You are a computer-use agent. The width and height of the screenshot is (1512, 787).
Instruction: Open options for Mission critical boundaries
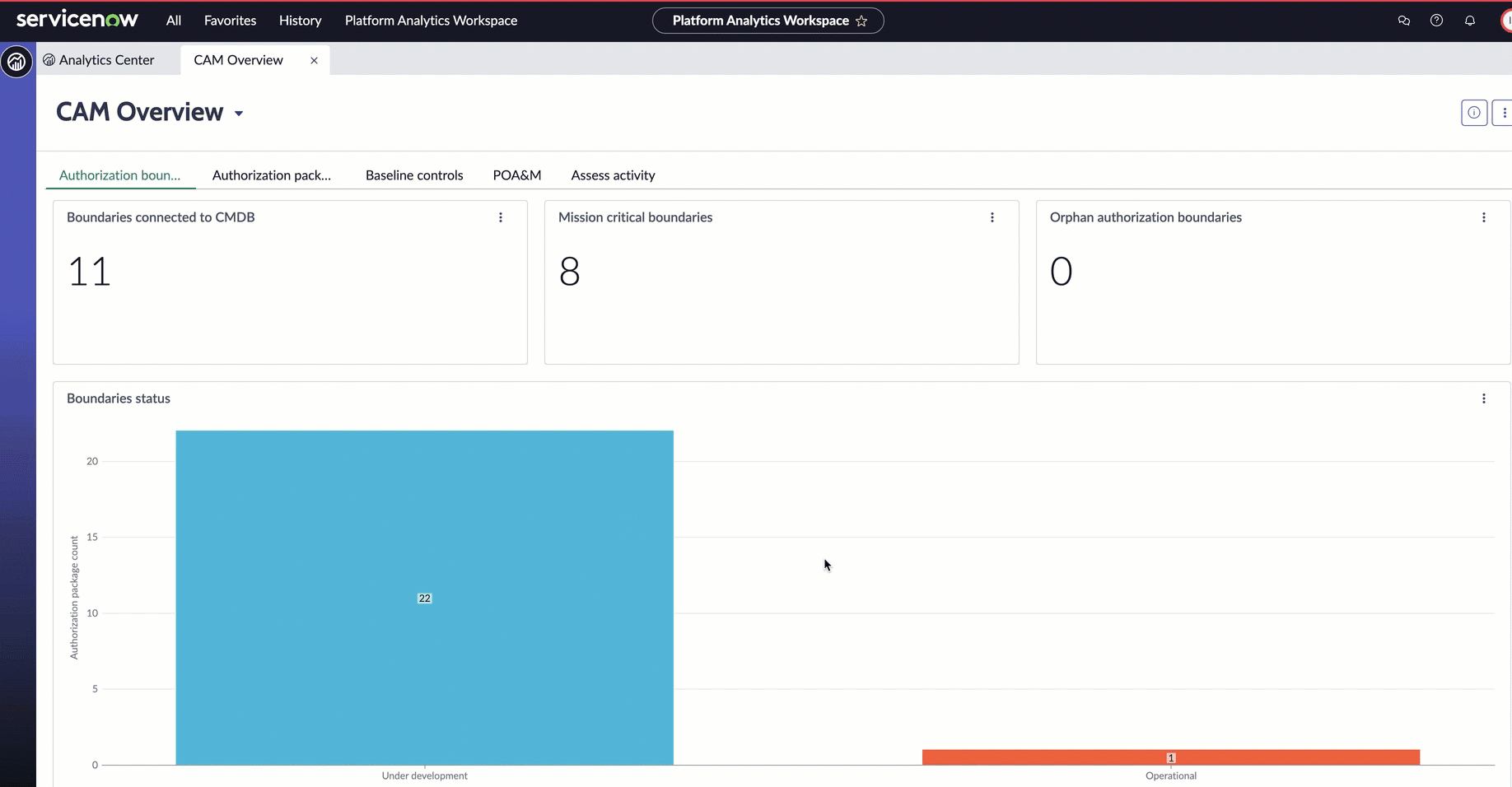[992, 217]
